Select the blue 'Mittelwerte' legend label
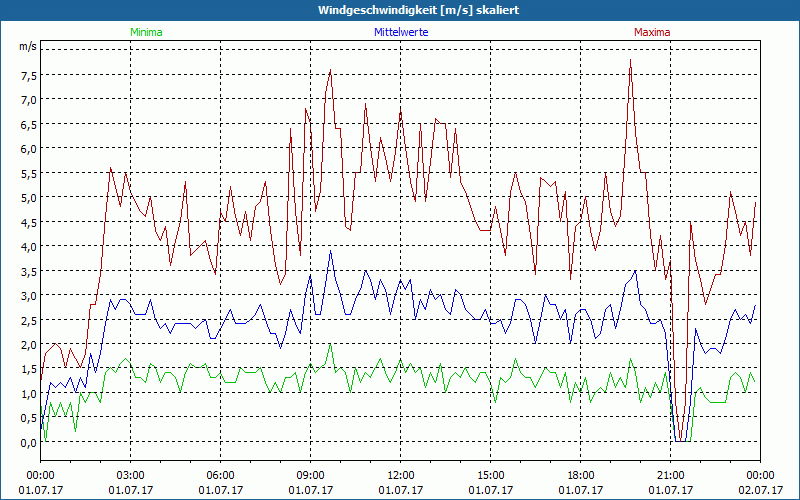The width and height of the screenshot is (800, 500). pos(400,32)
